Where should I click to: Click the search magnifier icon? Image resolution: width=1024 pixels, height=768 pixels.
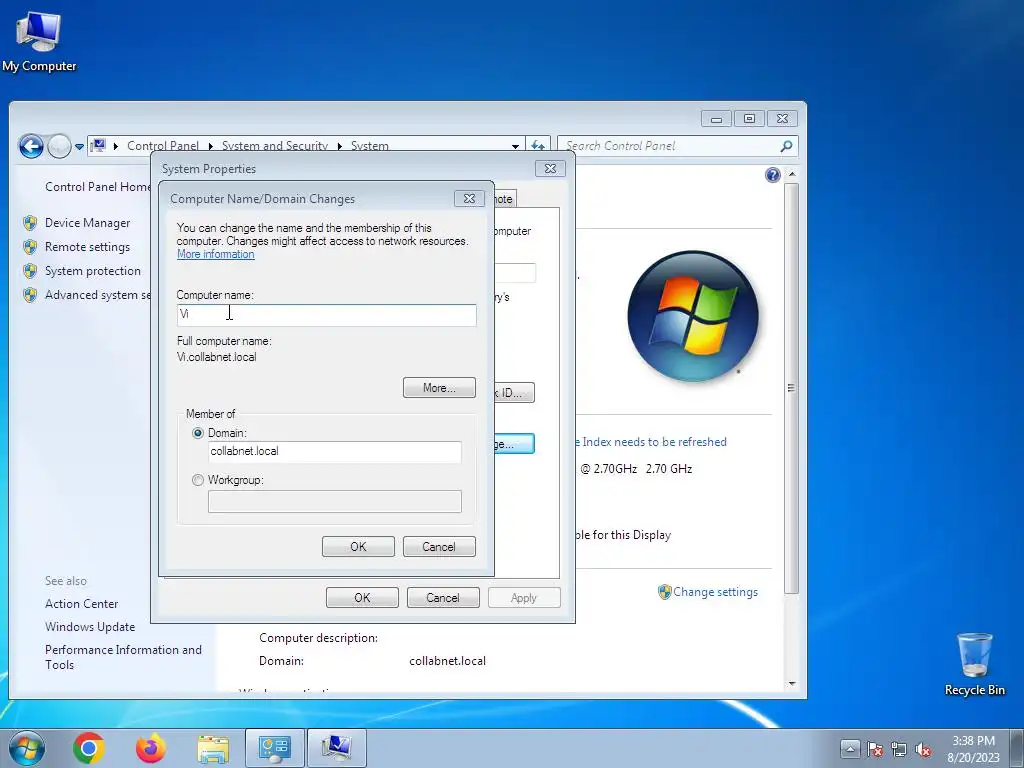[786, 146]
